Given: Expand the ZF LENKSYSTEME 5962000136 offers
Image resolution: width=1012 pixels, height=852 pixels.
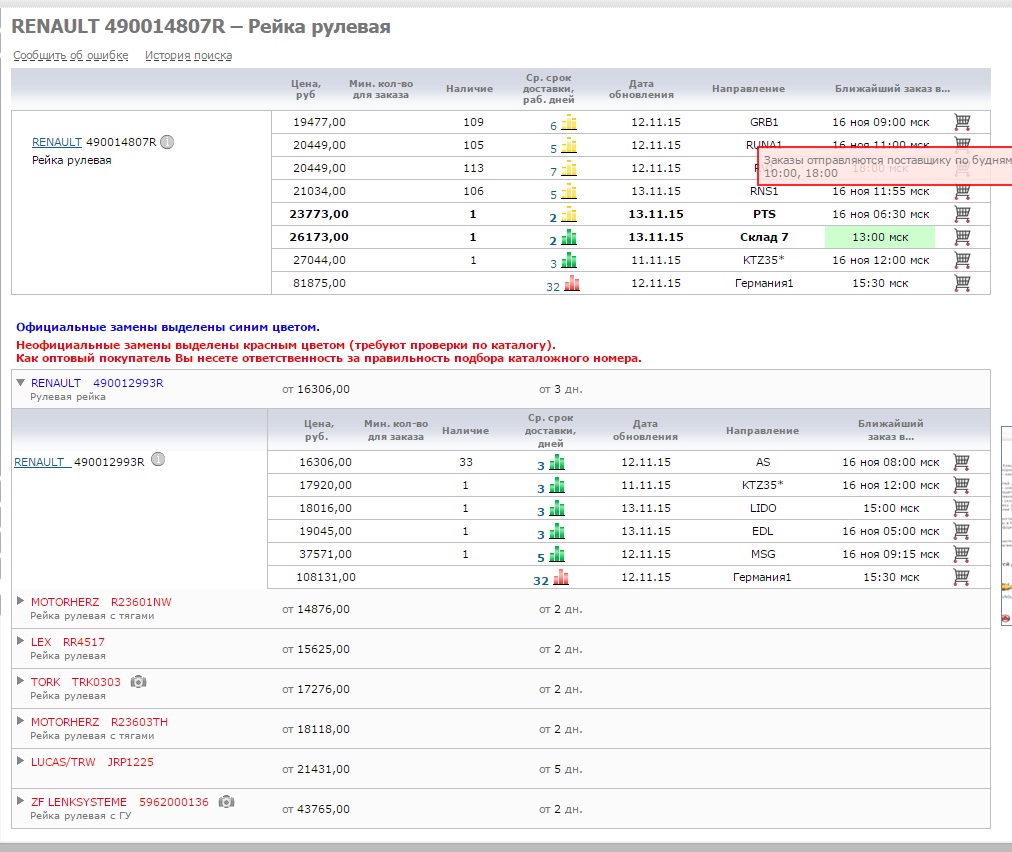Looking at the screenshot, I should [21, 801].
